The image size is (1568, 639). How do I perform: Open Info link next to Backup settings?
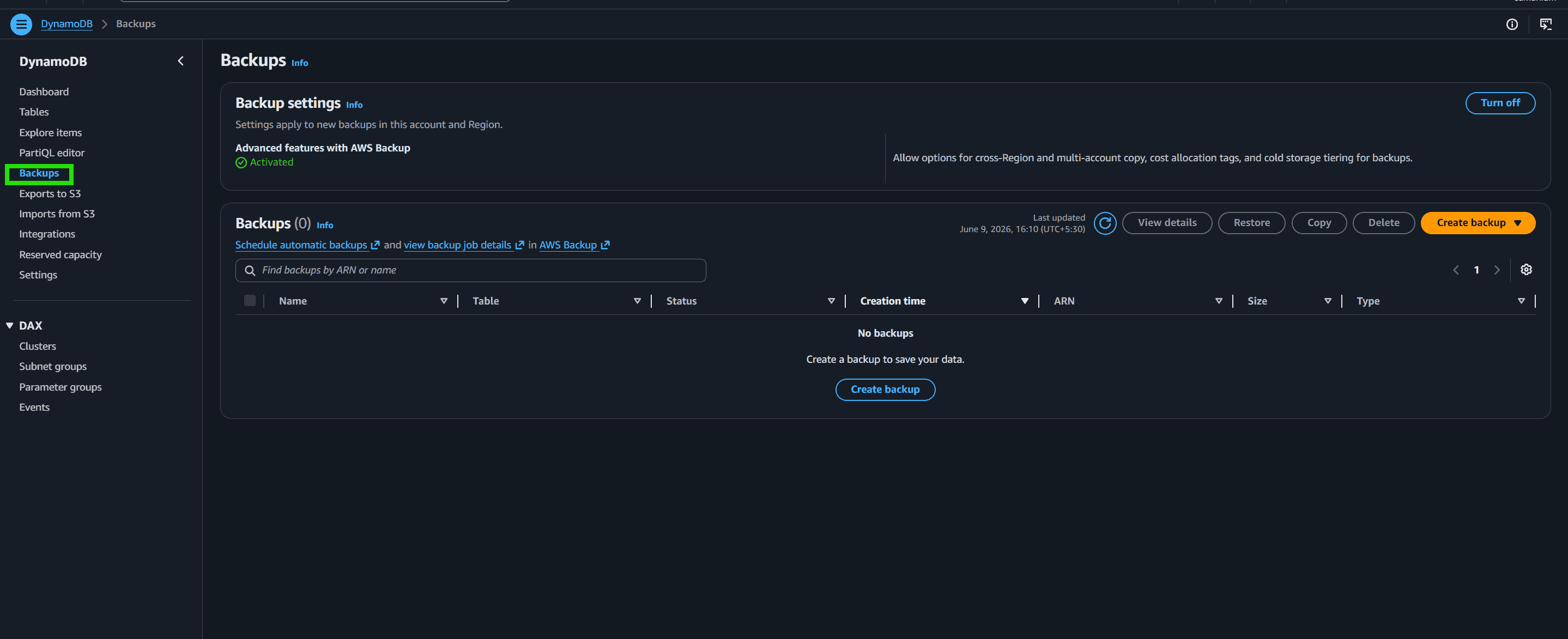click(354, 105)
